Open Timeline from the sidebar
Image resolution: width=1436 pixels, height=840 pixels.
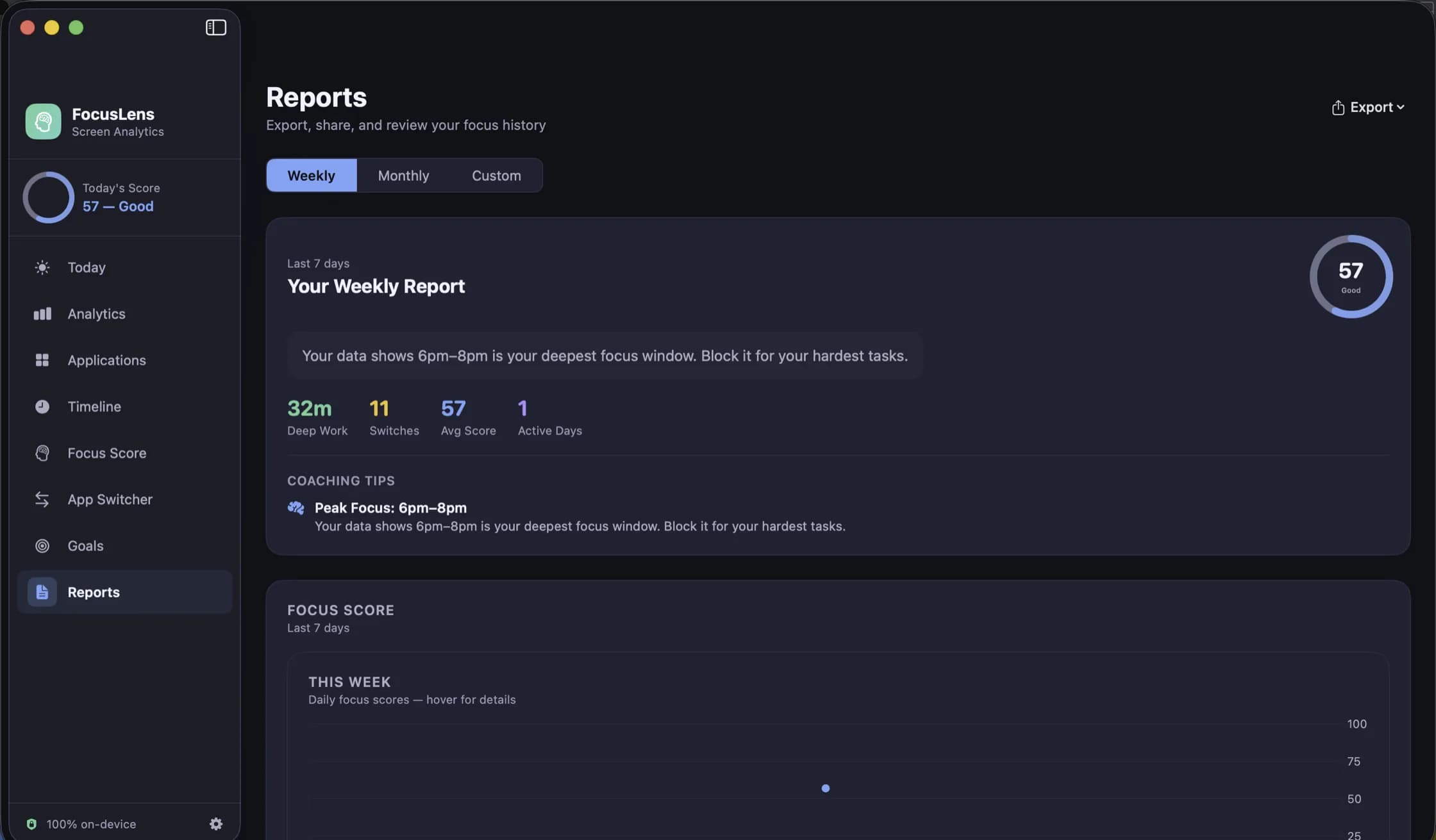click(x=124, y=407)
